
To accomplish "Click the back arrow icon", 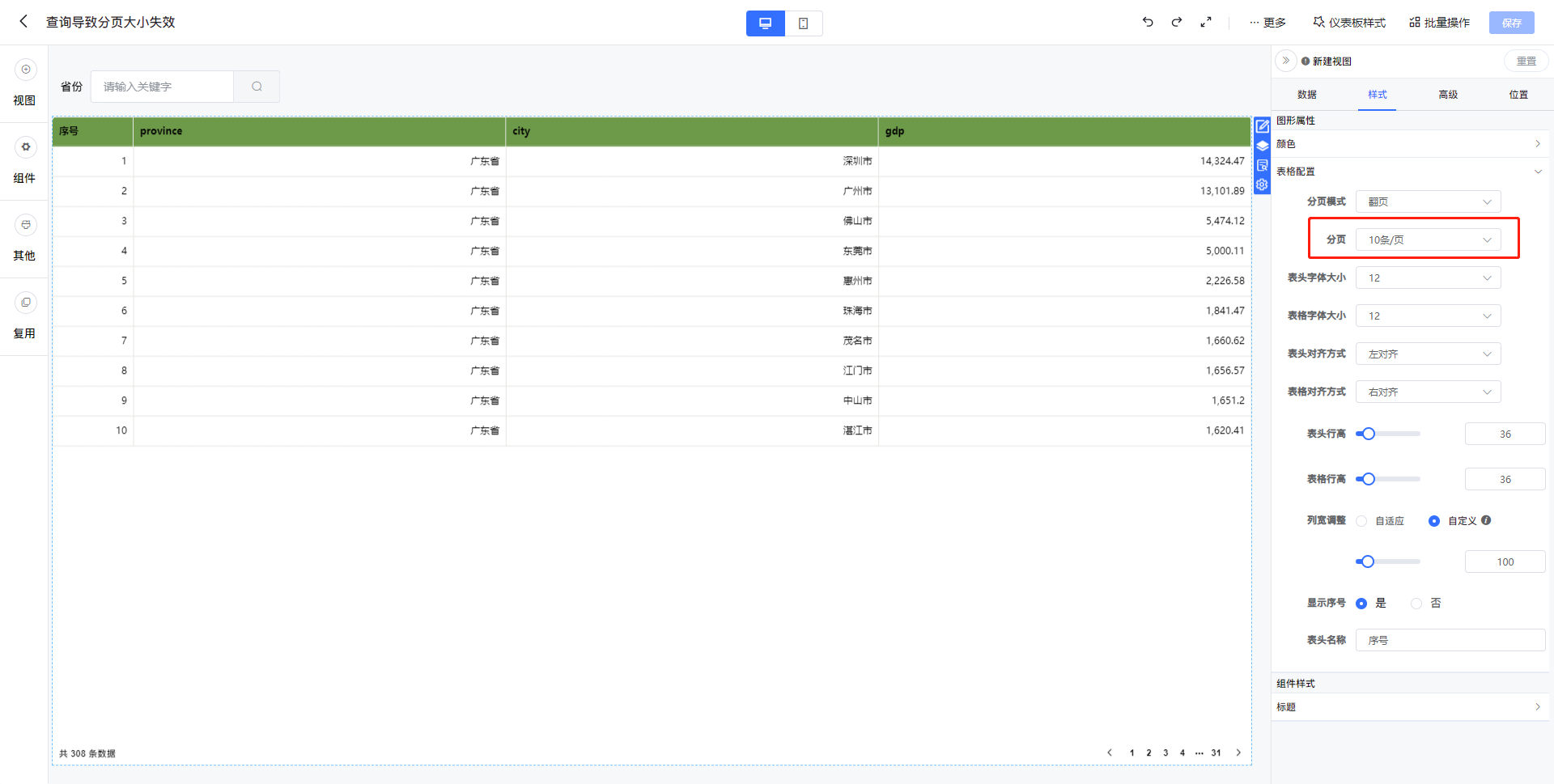I will (23, 22).
